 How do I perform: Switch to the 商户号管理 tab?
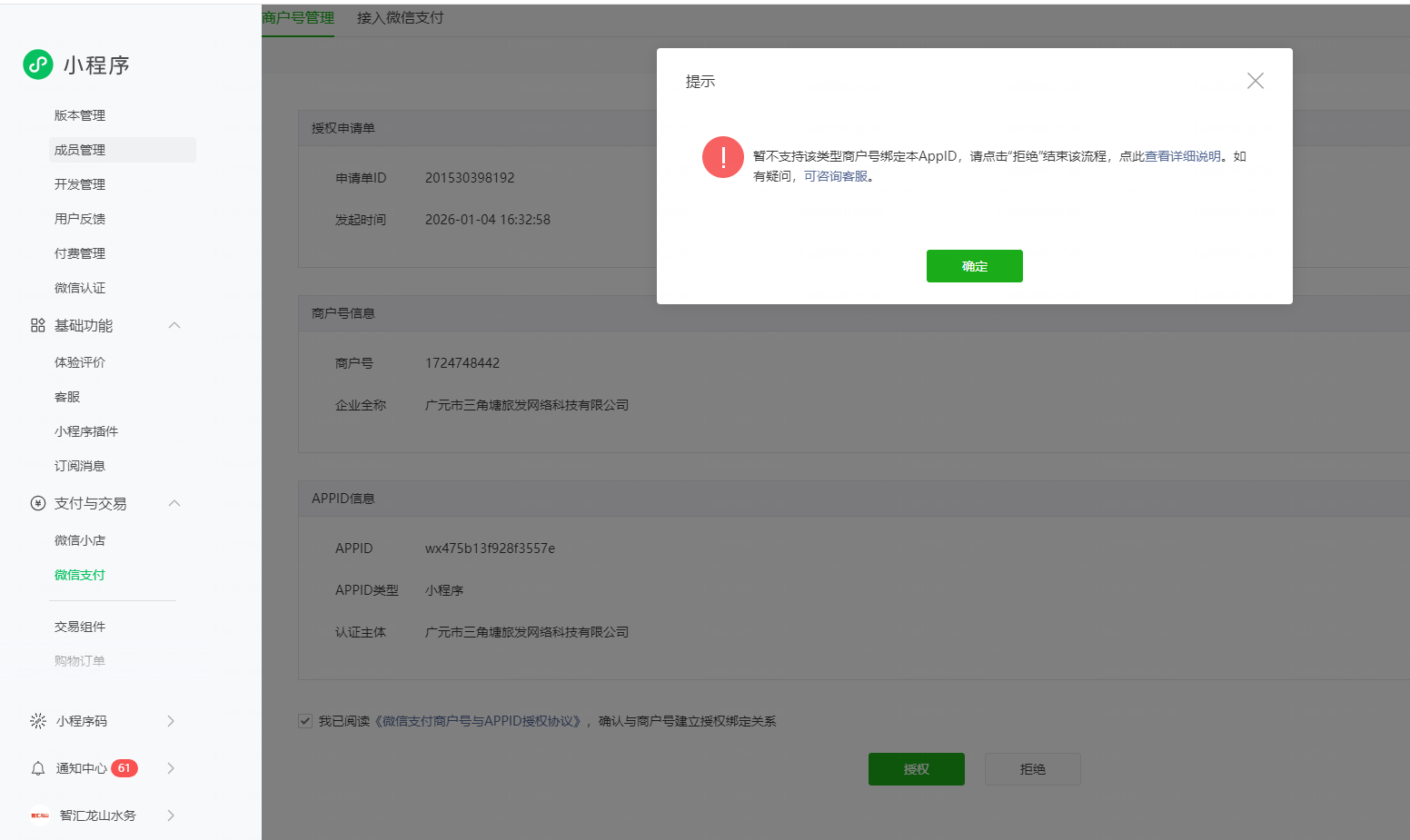click(298, 17)
